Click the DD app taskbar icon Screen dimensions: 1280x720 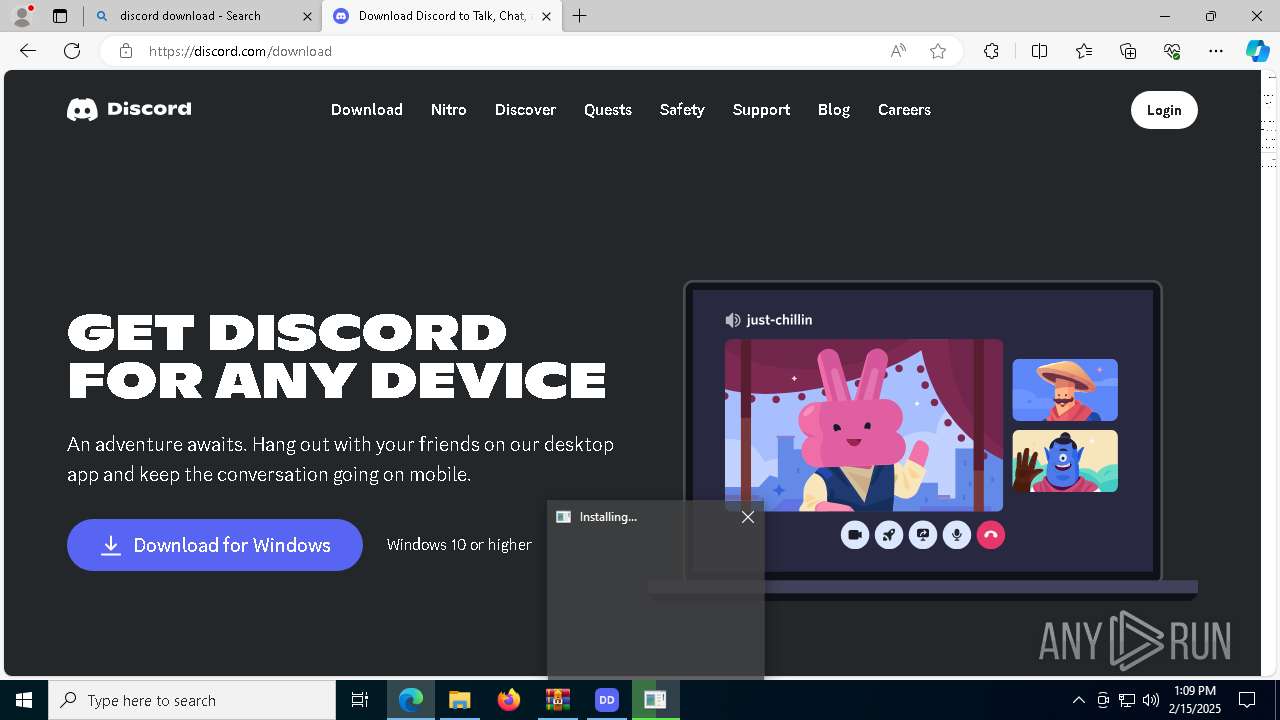pos(606,700)
